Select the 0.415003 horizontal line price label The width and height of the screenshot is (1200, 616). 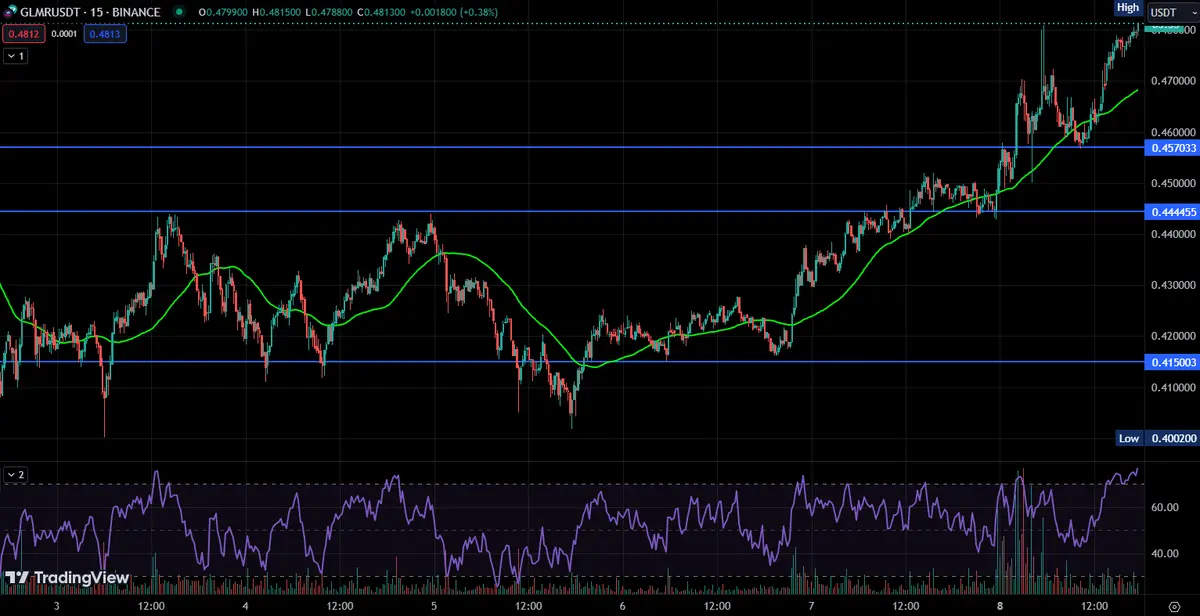point(1173,362)
